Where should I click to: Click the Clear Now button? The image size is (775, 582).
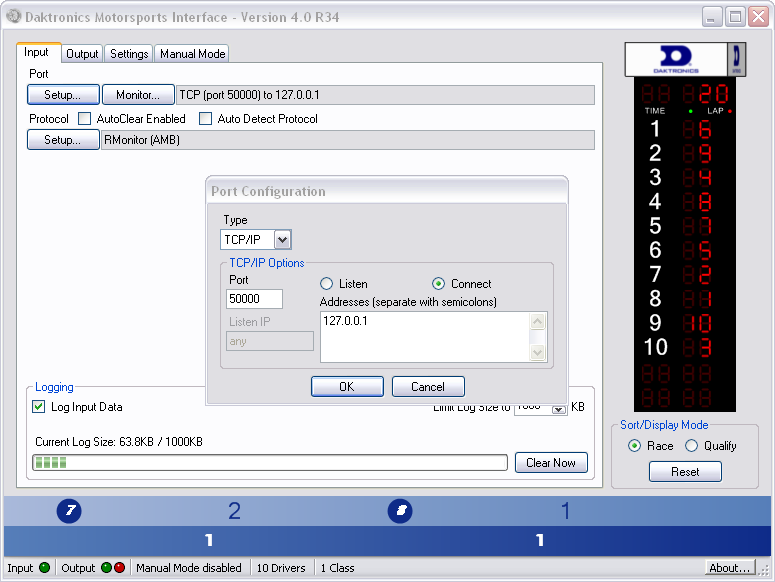click(551, 463)
